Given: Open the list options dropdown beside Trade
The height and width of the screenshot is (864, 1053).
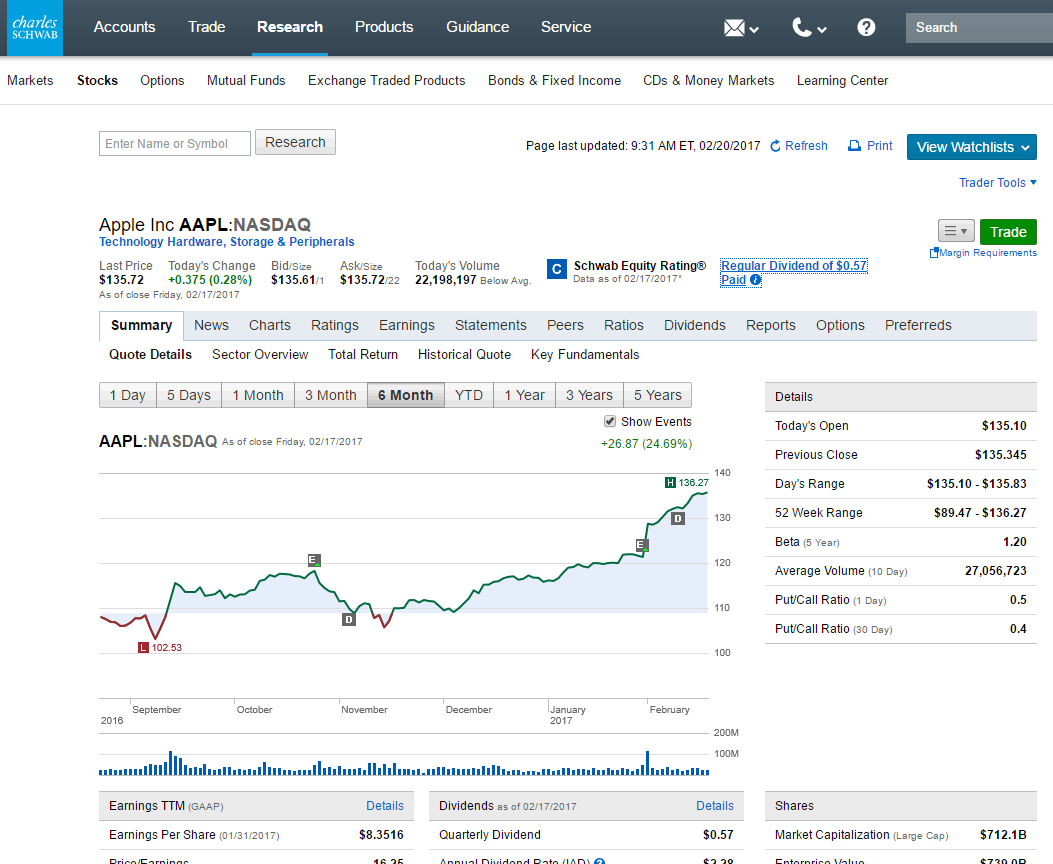Looking at the screenshot, I should click(956, 232).
